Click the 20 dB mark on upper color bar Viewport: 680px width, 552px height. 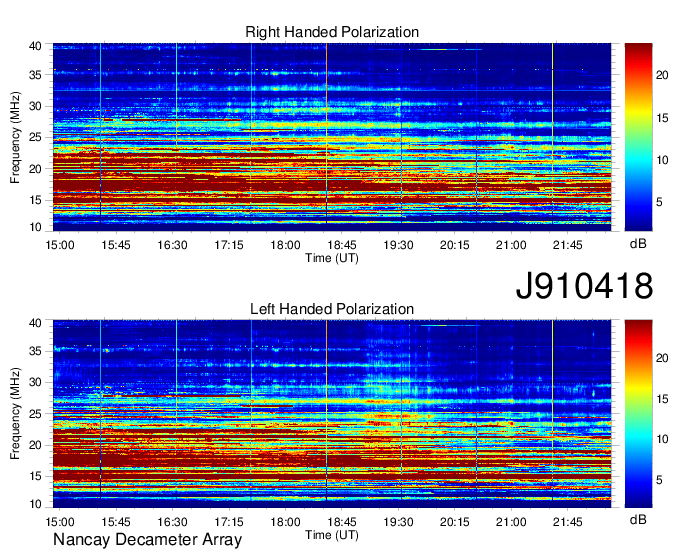(x=662, y=75)
